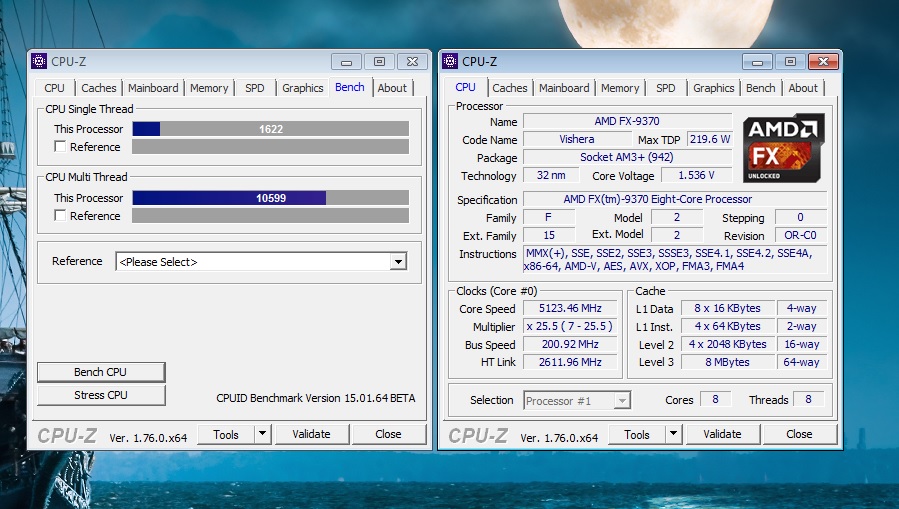Viewport: 899px width, 509px height.
Task: Click L1 Inst. cache '4 x 64 KBytes'
Action: (x=727, y=326)
